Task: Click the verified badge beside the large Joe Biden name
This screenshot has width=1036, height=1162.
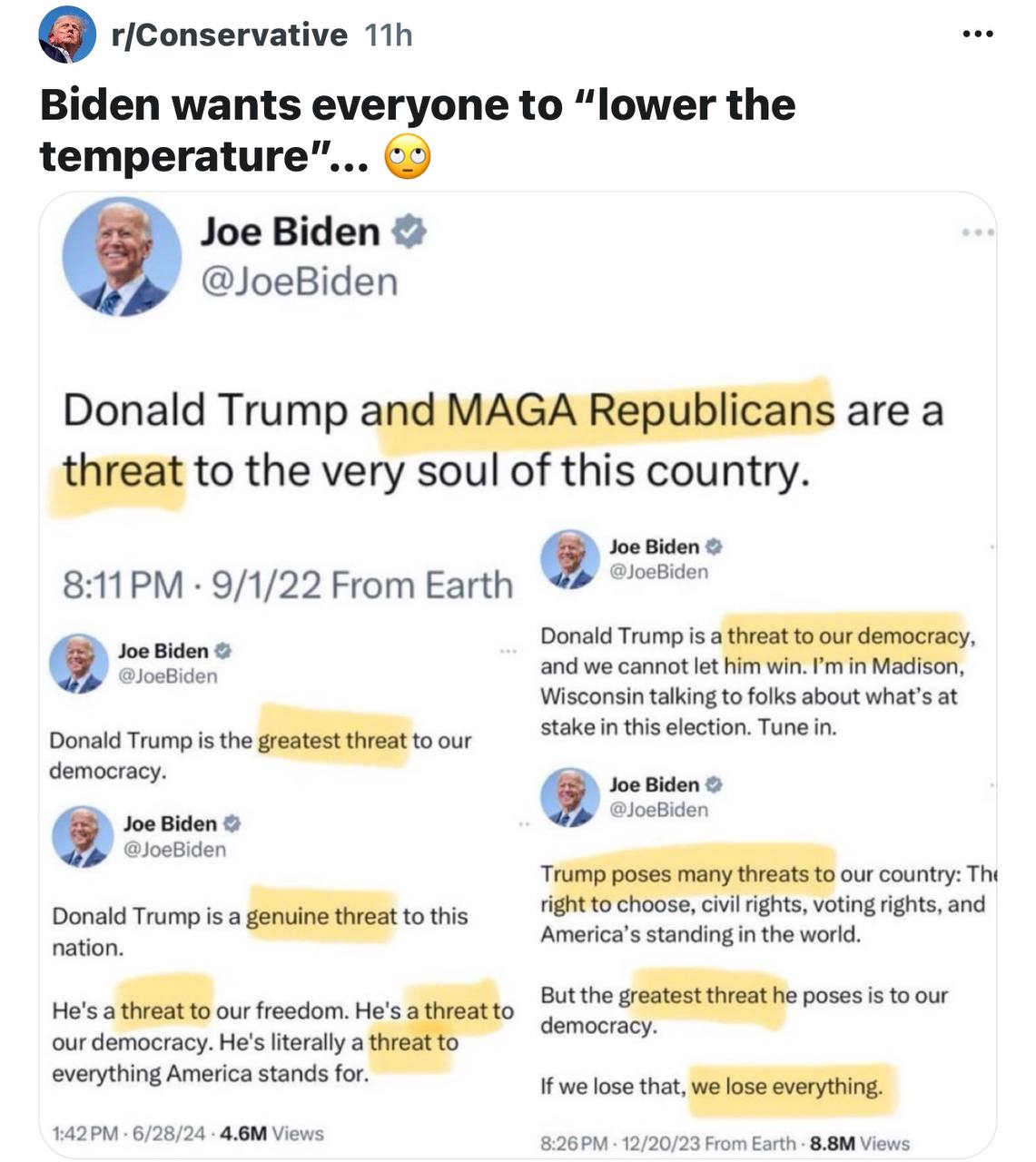Action: [x=409, y=231]
